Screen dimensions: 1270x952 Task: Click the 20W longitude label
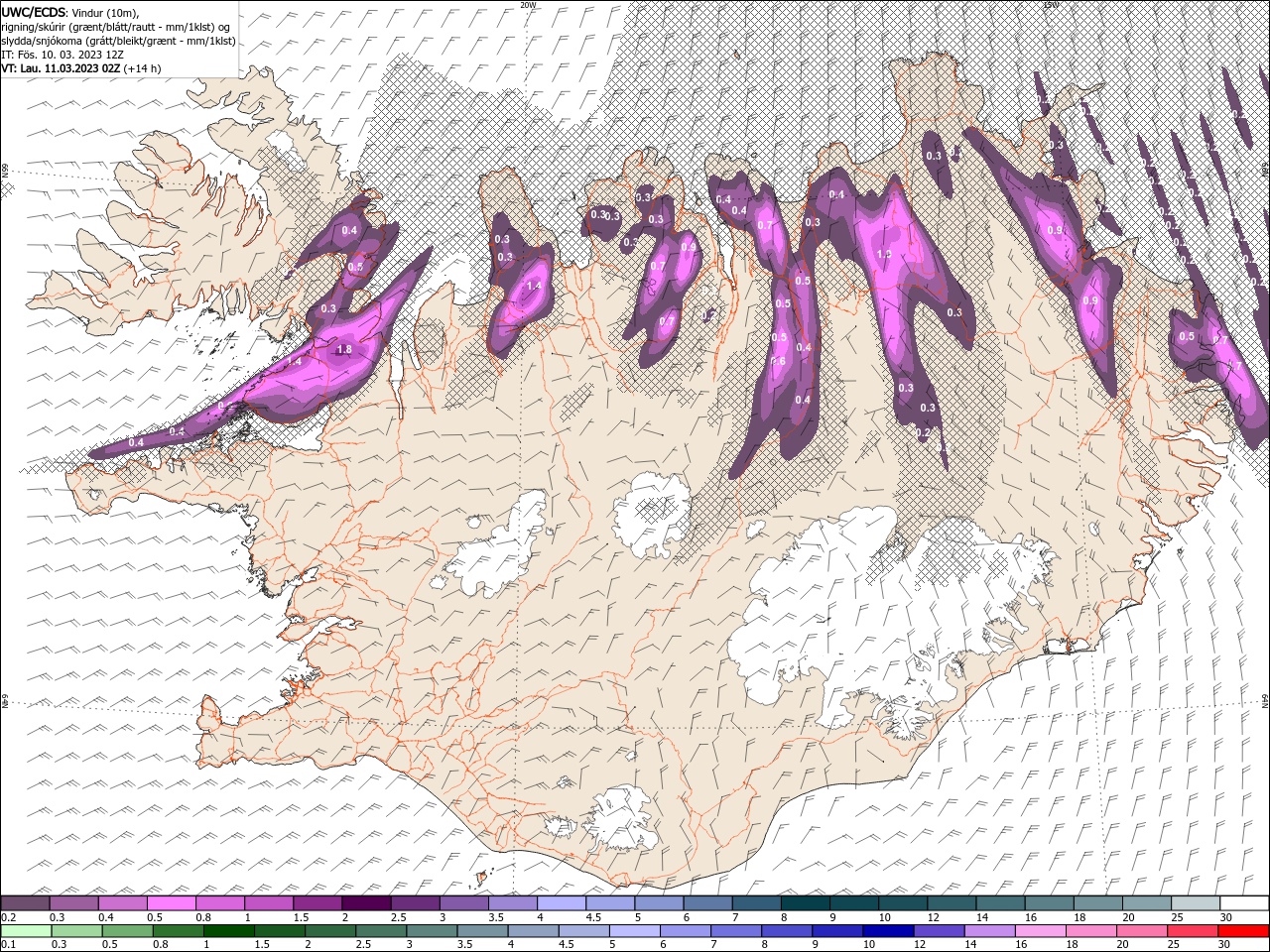tap(528, 5)
